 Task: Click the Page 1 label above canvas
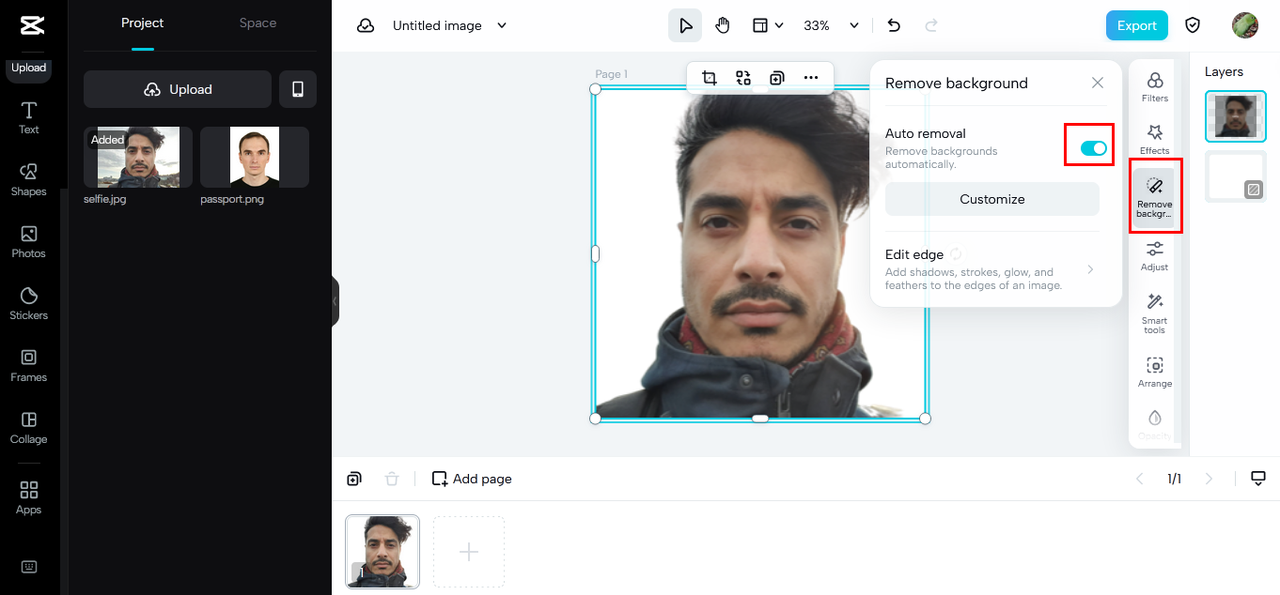[611, 74]
